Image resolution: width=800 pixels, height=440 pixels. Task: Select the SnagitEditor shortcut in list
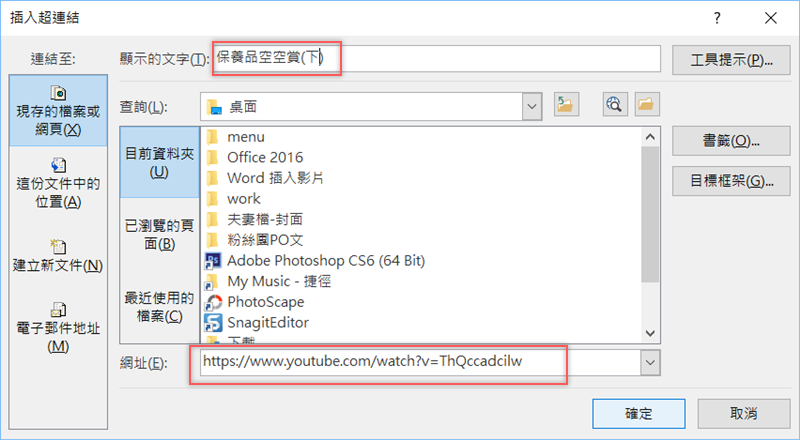click(257, 323)
